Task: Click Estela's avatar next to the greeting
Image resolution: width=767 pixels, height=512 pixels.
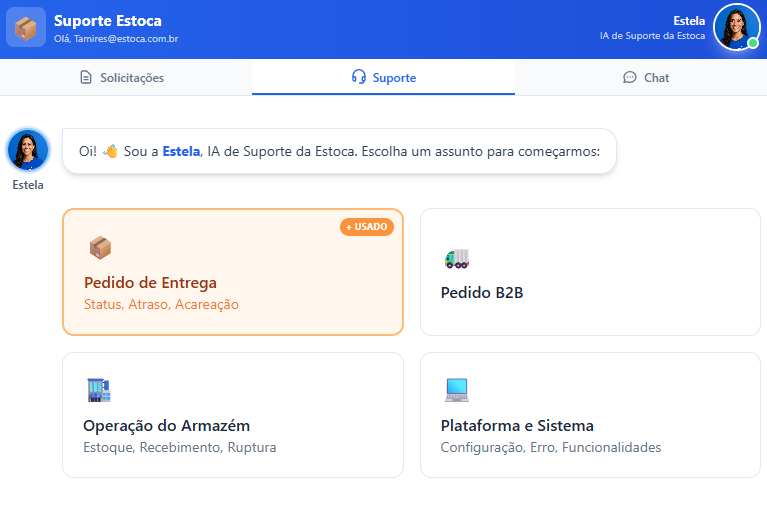Action: coord(27,150)
